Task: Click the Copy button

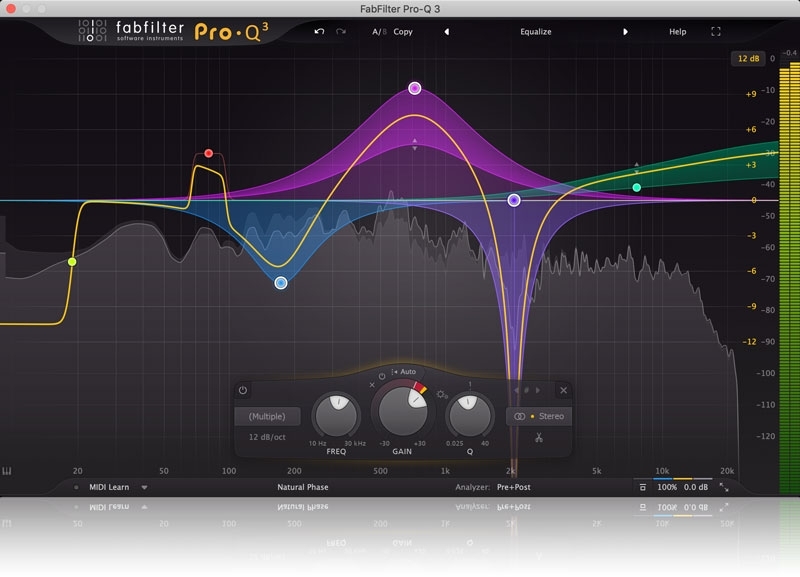Action: [403, 32]
